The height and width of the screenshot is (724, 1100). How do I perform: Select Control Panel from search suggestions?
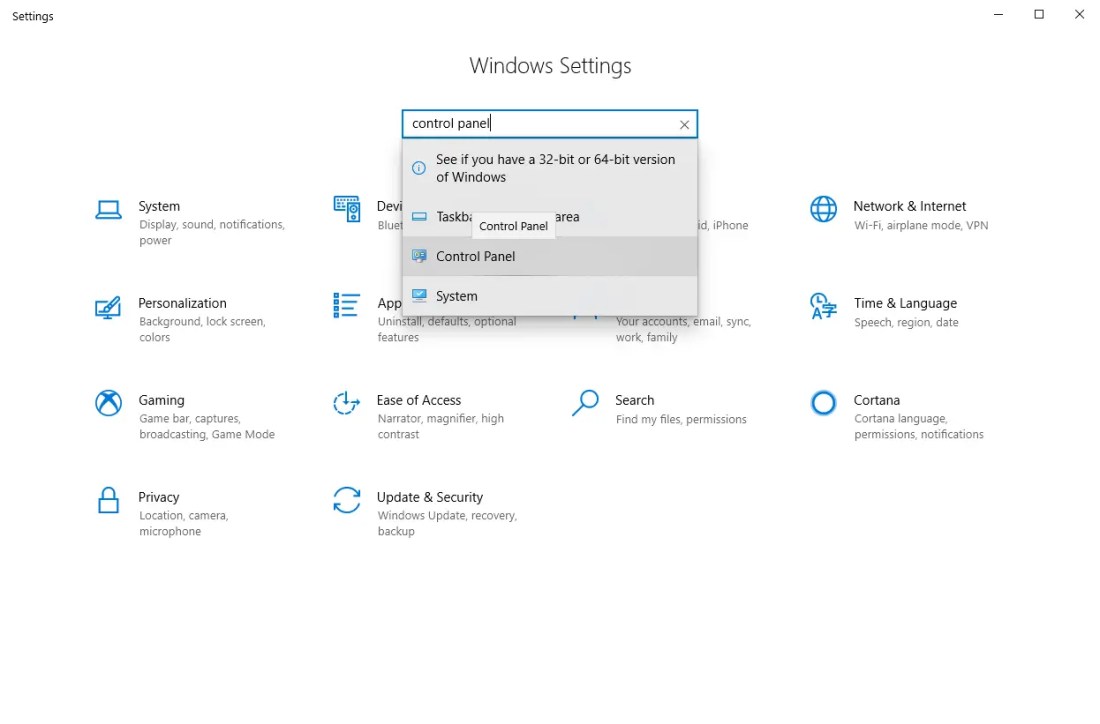476,257
